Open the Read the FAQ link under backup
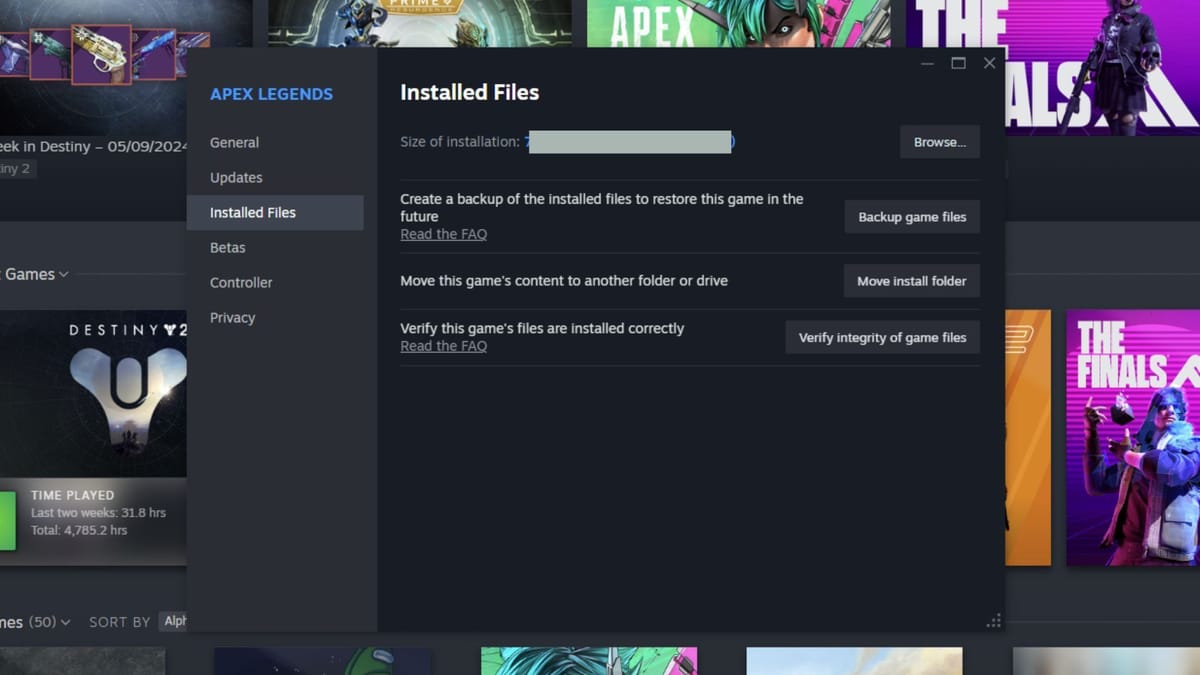 [x=443, y=234]
